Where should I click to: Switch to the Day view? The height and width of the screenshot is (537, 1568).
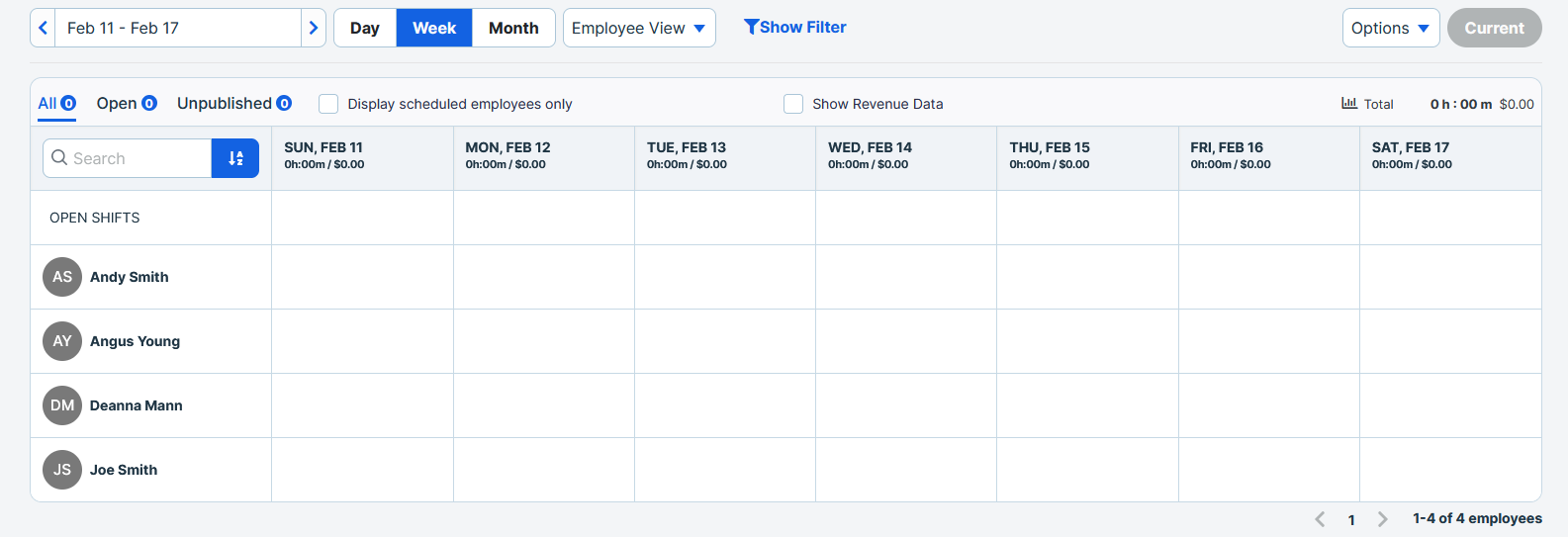(x=365, y=28)
